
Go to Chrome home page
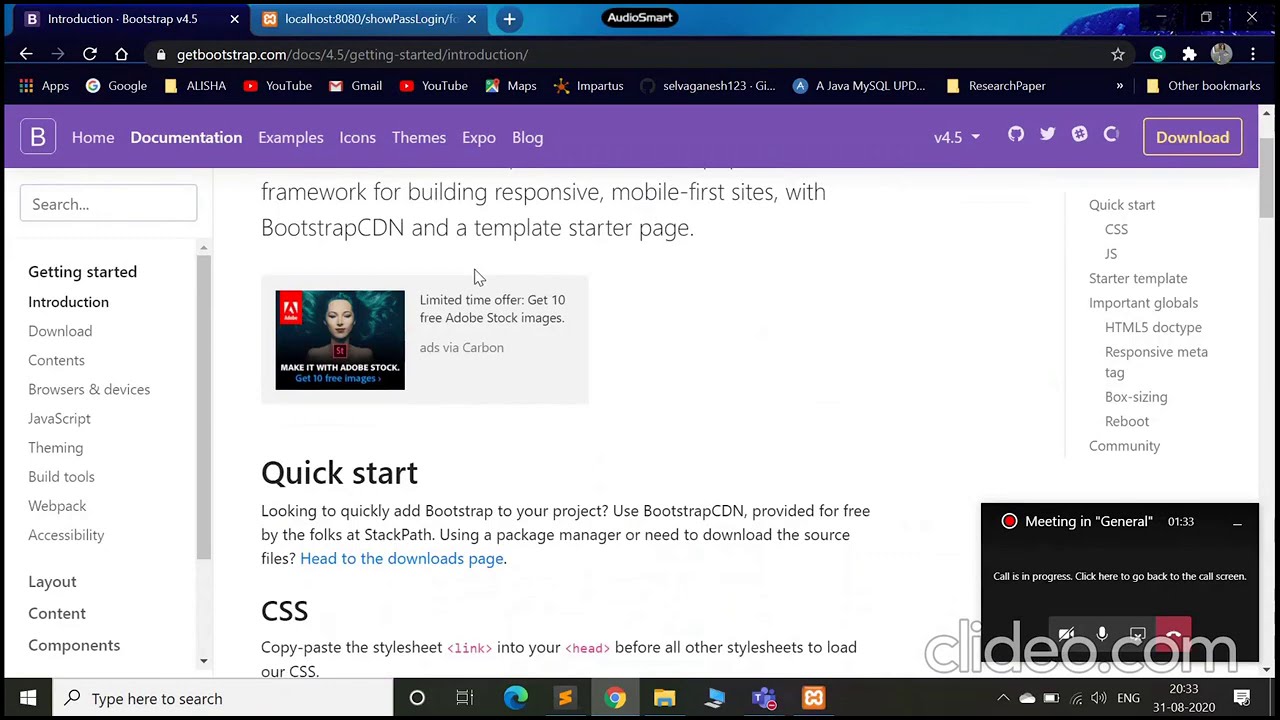[121, 54]
